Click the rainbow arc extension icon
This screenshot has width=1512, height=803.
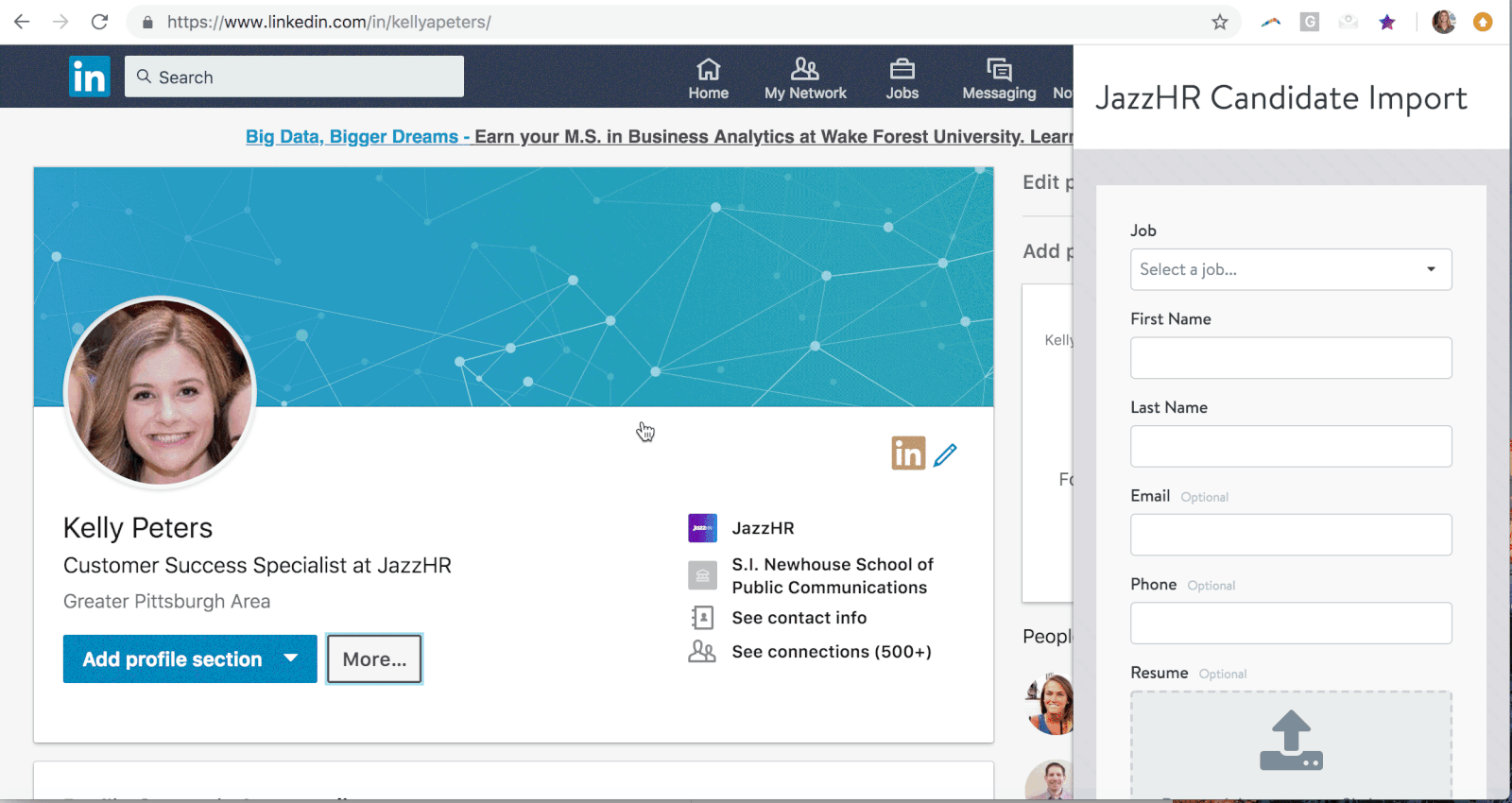coord(1271,22)
